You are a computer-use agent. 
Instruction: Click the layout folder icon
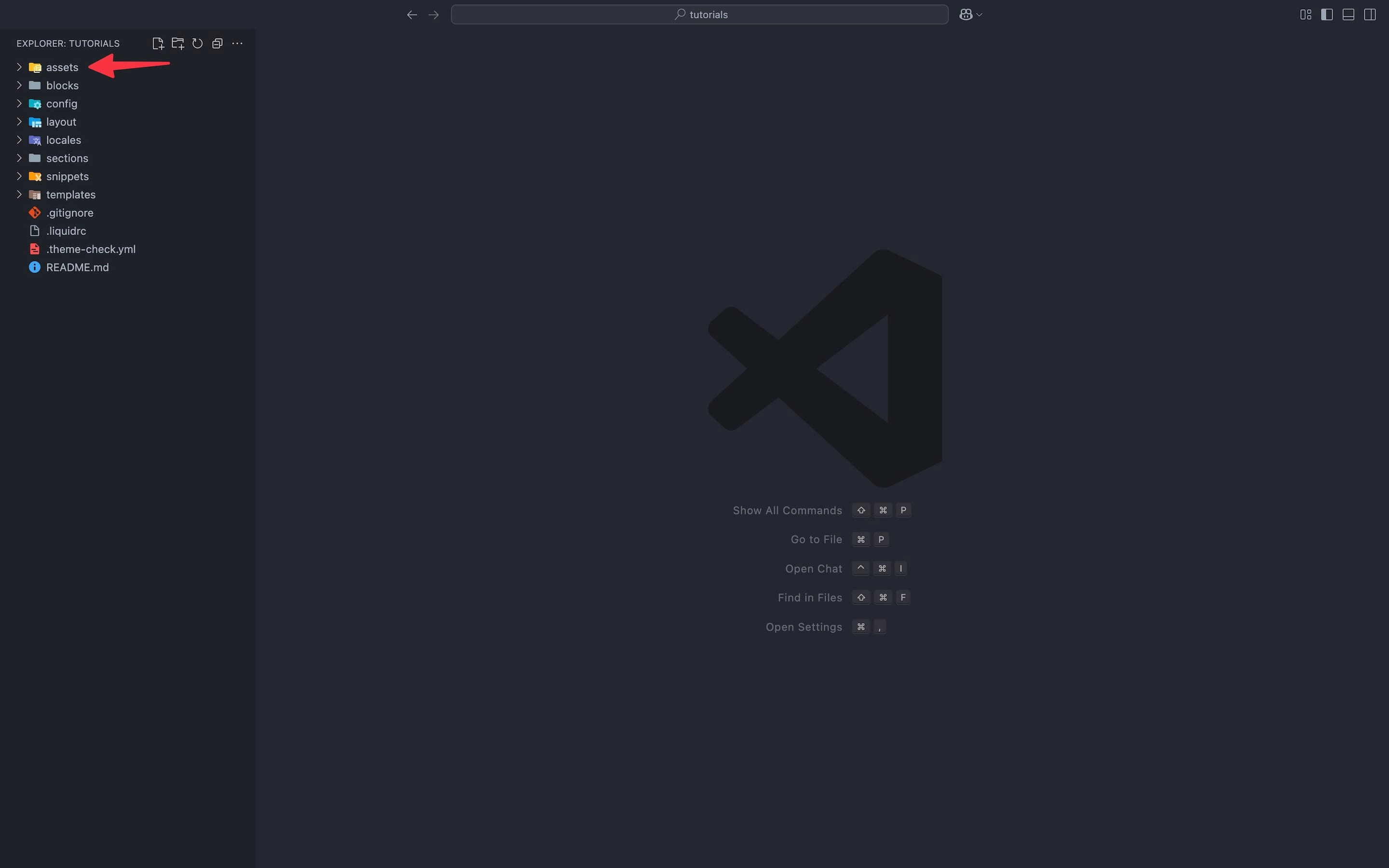pos(35,122)
